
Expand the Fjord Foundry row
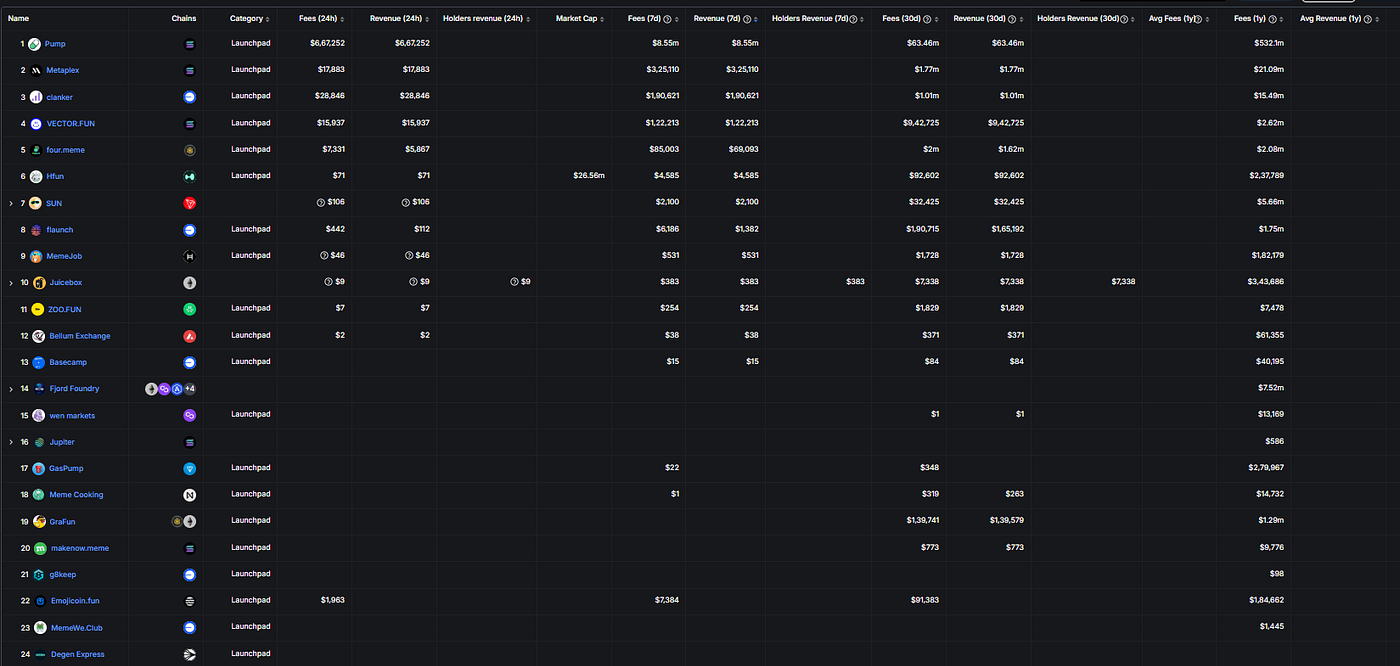(11, 389)
